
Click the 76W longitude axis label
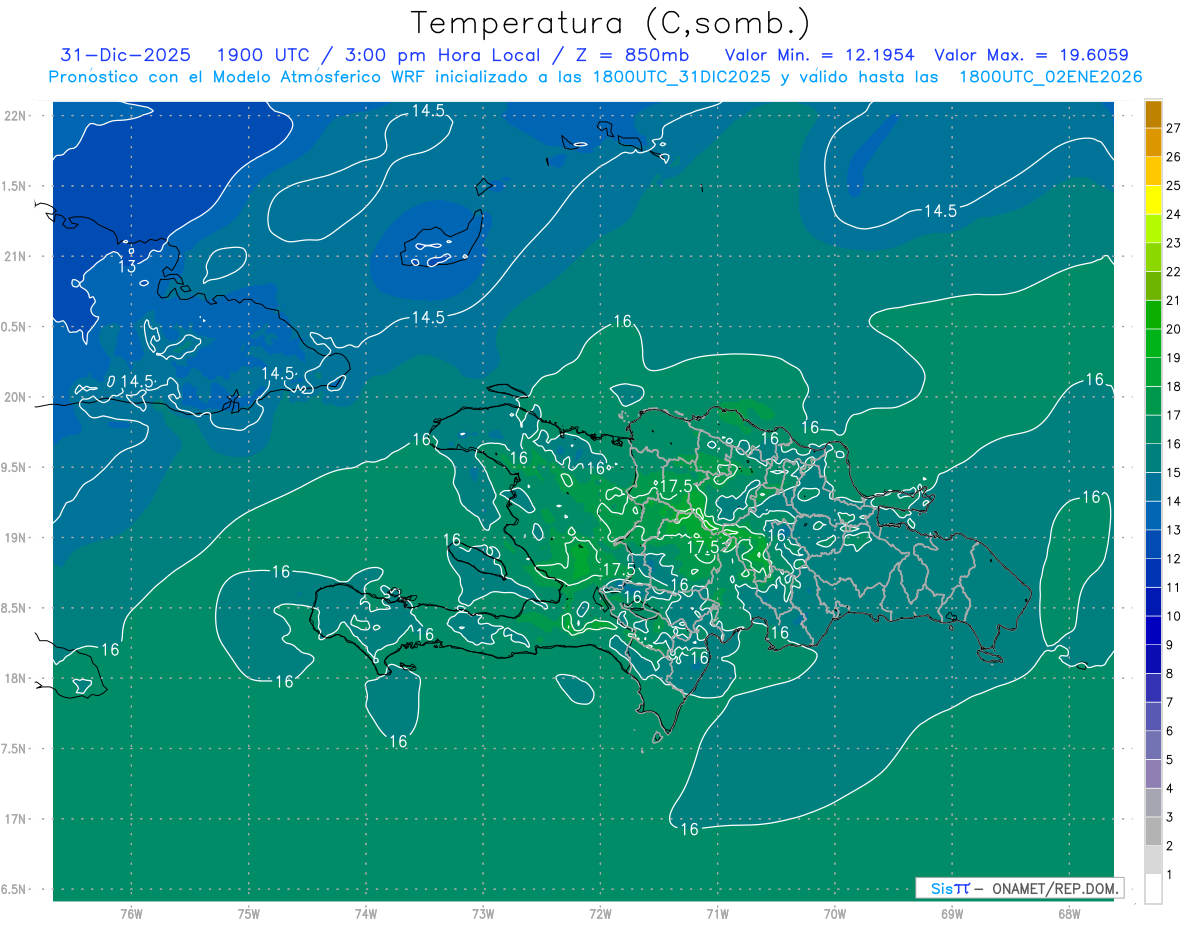(131, 913)
